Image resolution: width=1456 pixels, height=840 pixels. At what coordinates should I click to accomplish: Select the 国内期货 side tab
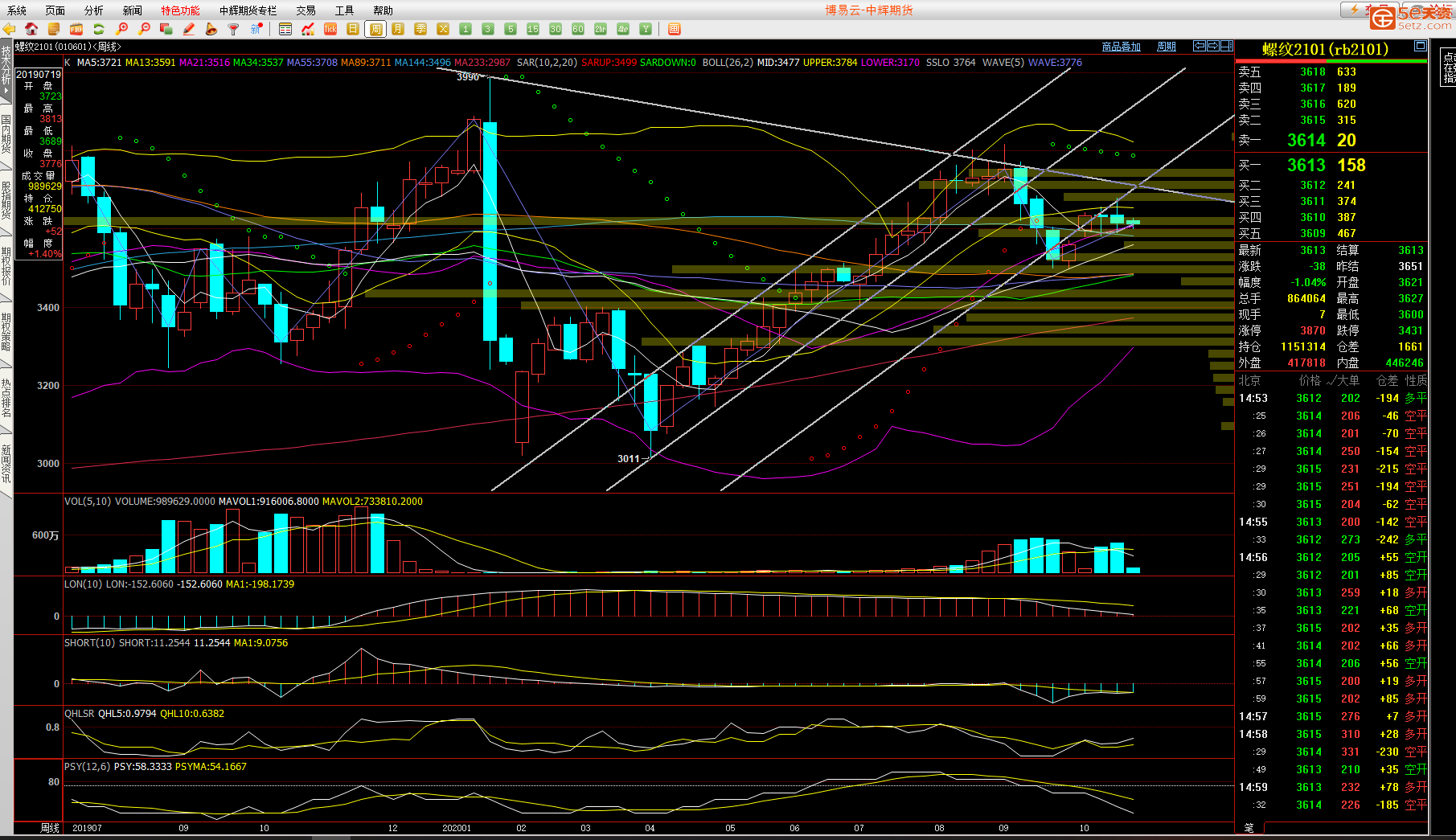tap(6, 135)
